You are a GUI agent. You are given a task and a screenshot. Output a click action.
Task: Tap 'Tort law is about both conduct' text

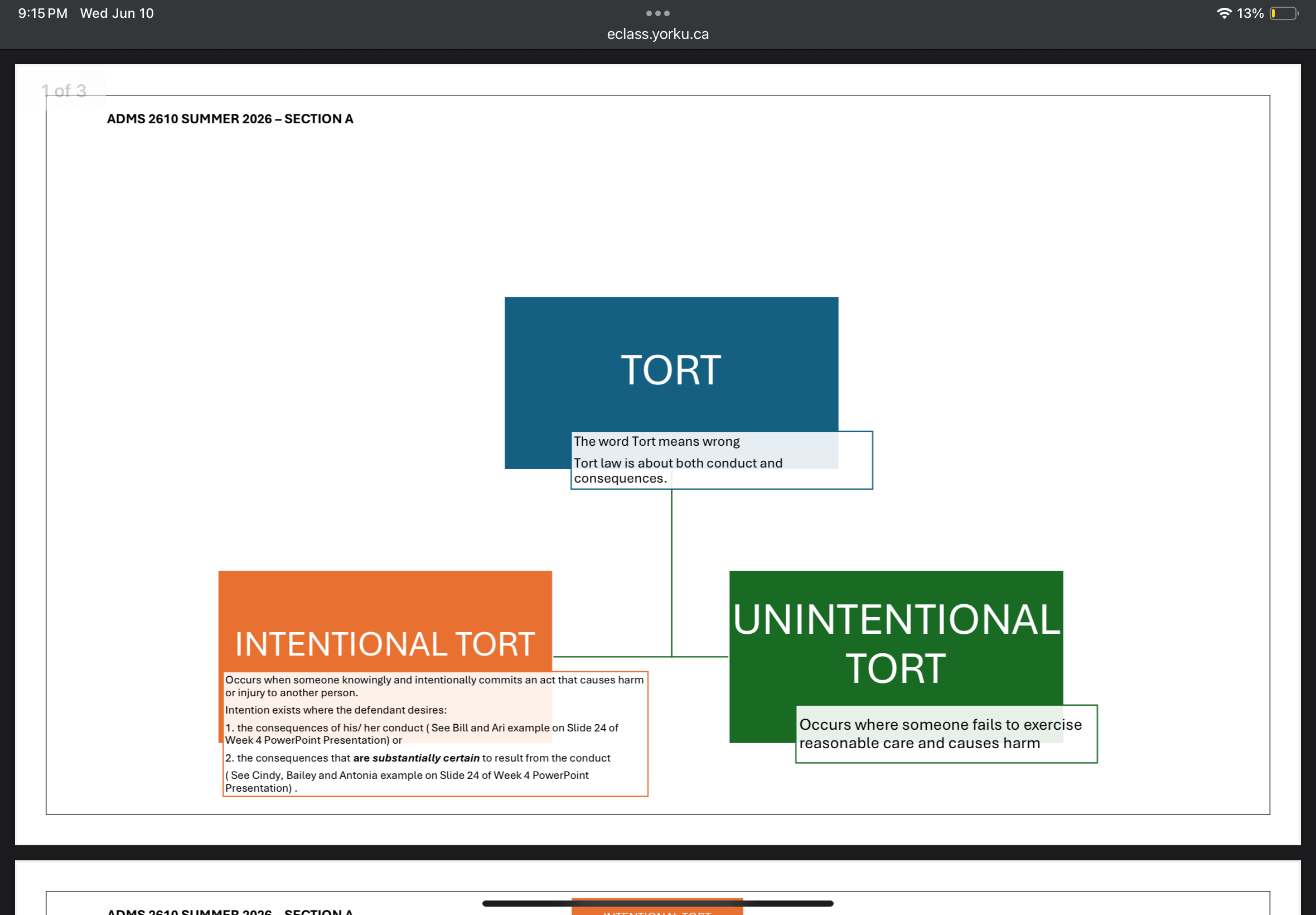(x=678, y=471)
